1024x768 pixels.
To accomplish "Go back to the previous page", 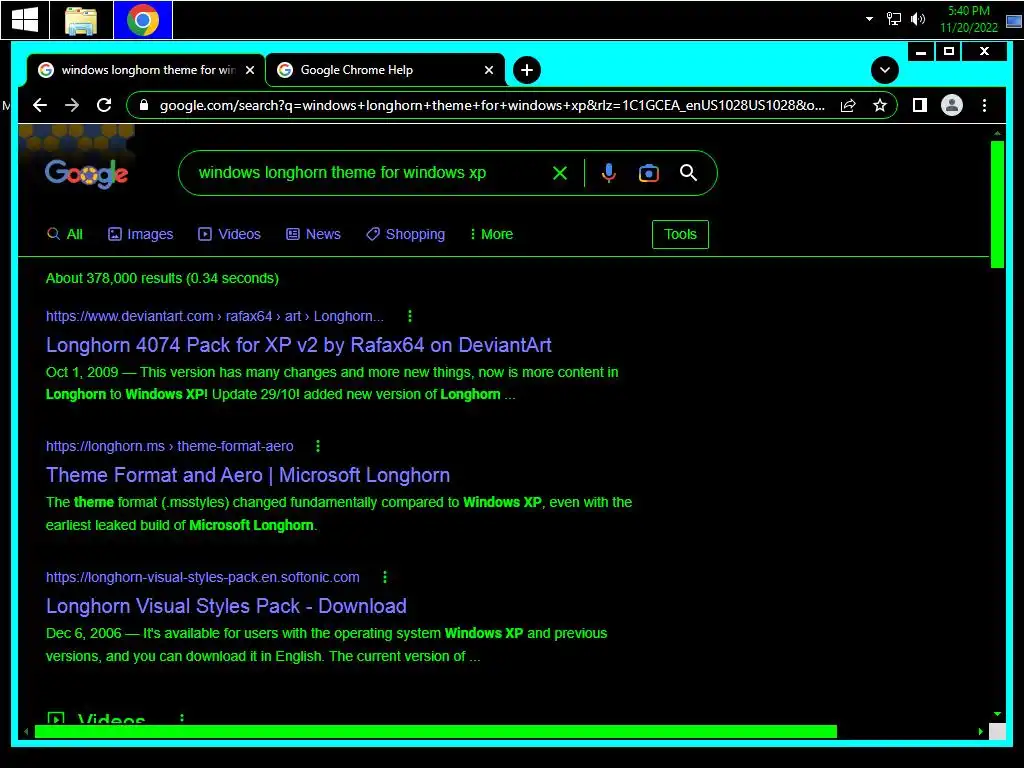I will click(x=40, y=105).
